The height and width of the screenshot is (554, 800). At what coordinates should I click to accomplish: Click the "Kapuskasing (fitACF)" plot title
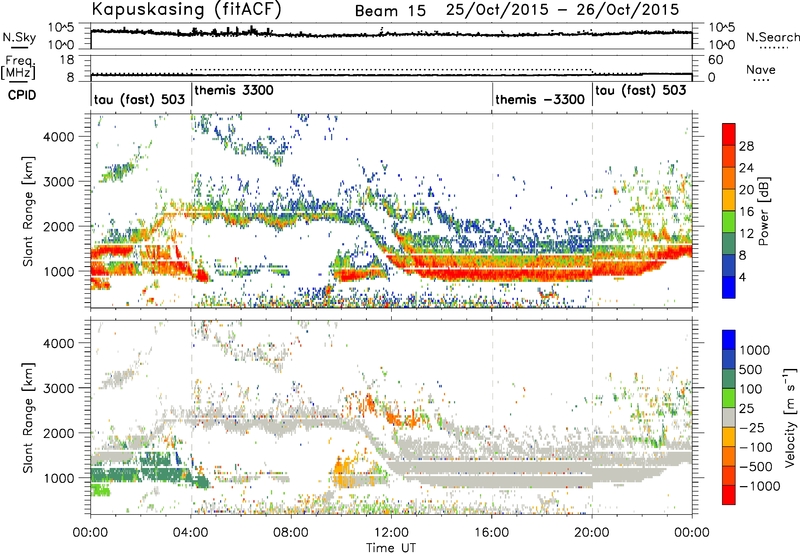(x=186, y=9)
